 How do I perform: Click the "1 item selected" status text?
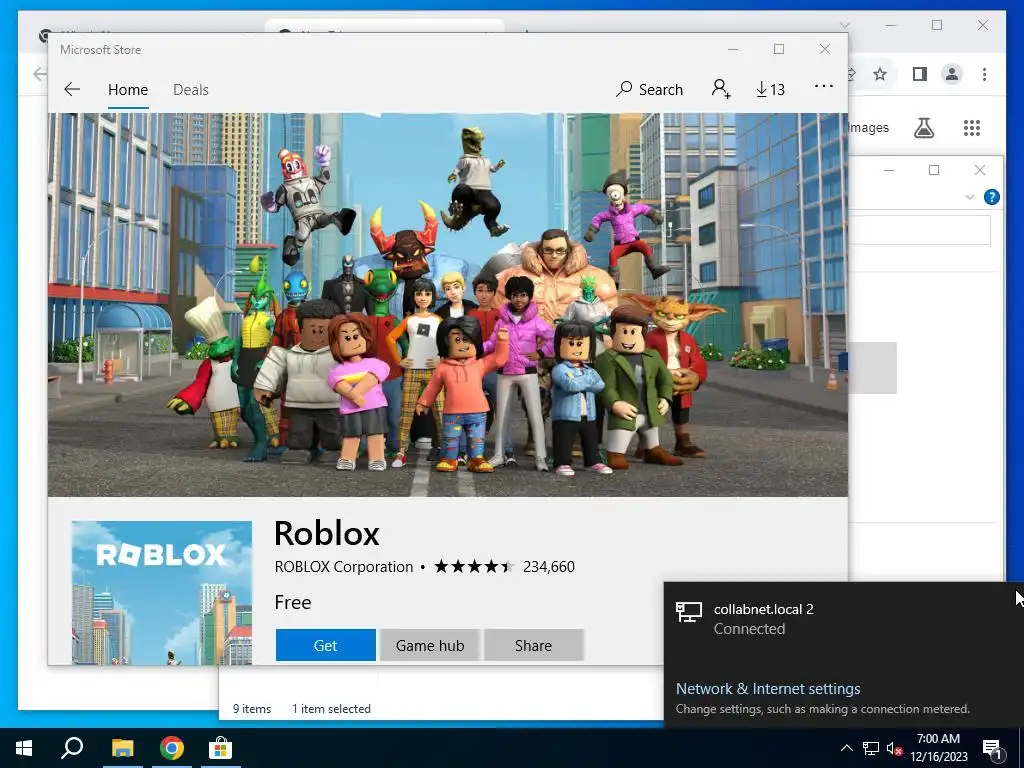(331, 709)
